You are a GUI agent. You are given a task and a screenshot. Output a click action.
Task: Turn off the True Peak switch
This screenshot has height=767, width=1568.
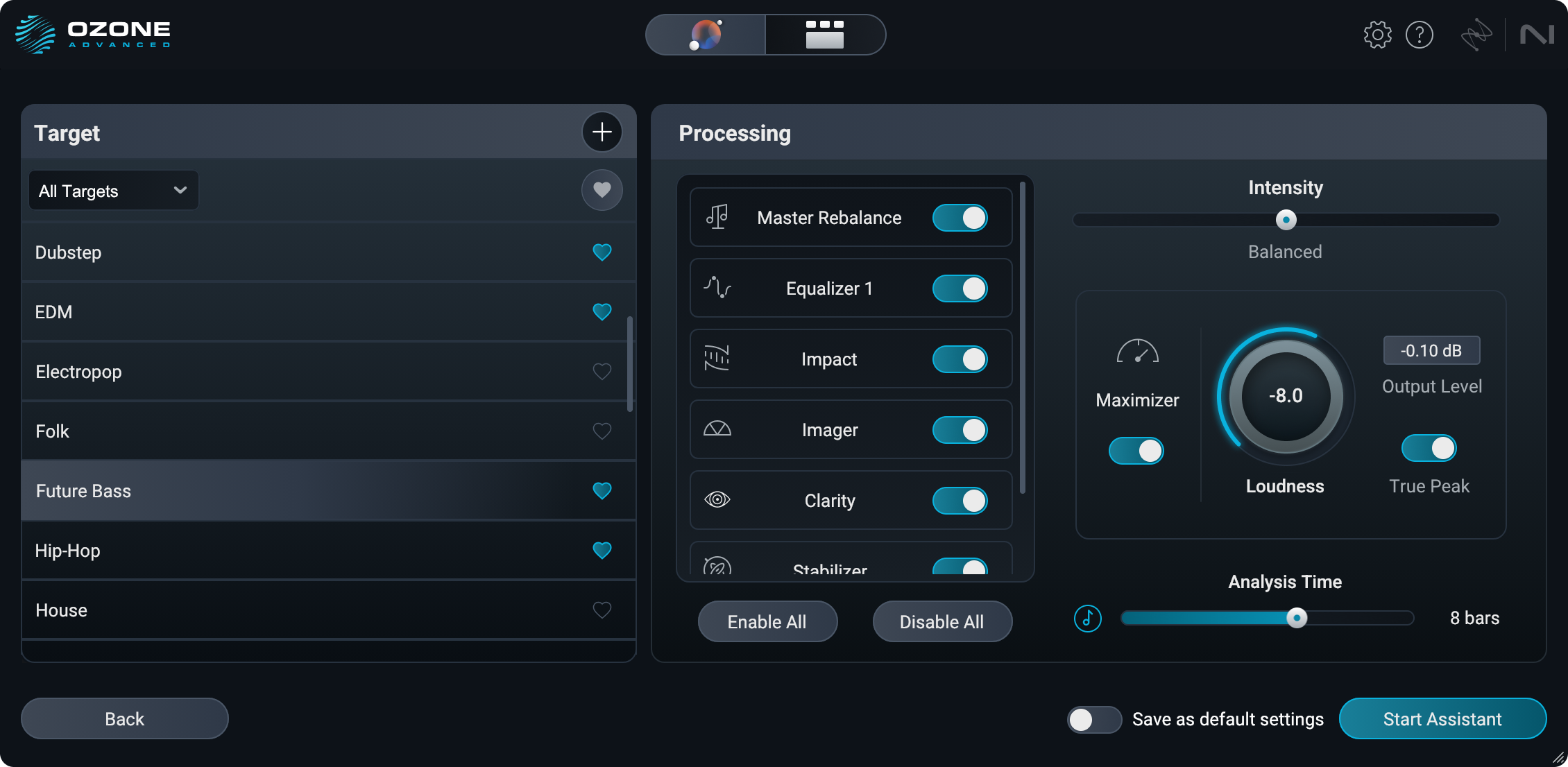[x=1429, y=448]
